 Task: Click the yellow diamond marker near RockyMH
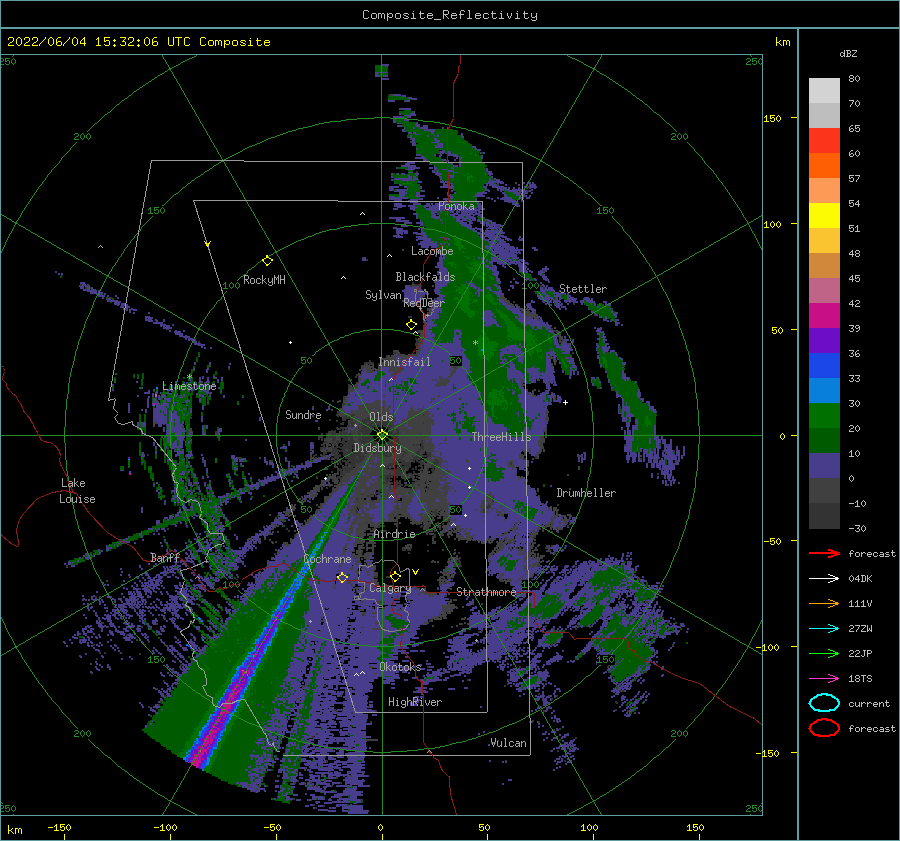pyautogui.click(x=267, y=261)
